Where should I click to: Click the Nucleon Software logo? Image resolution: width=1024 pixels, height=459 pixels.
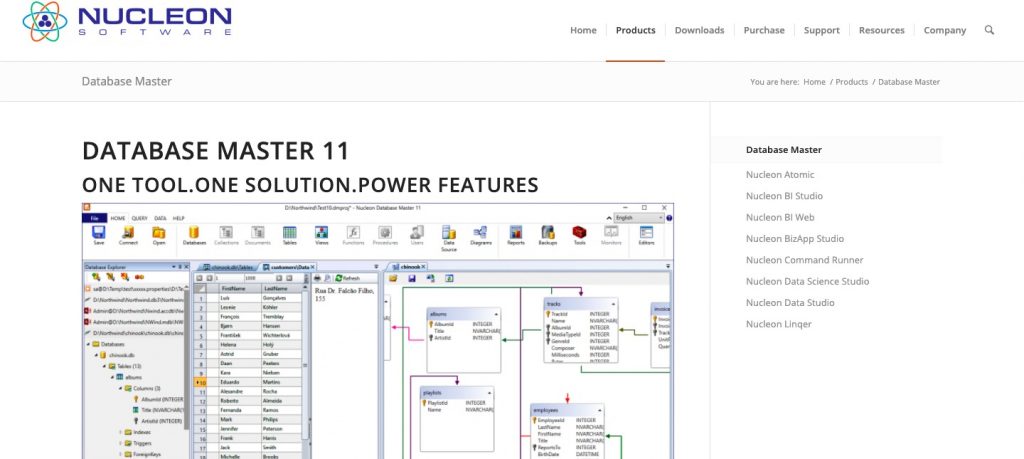click(x=127, y=21)
